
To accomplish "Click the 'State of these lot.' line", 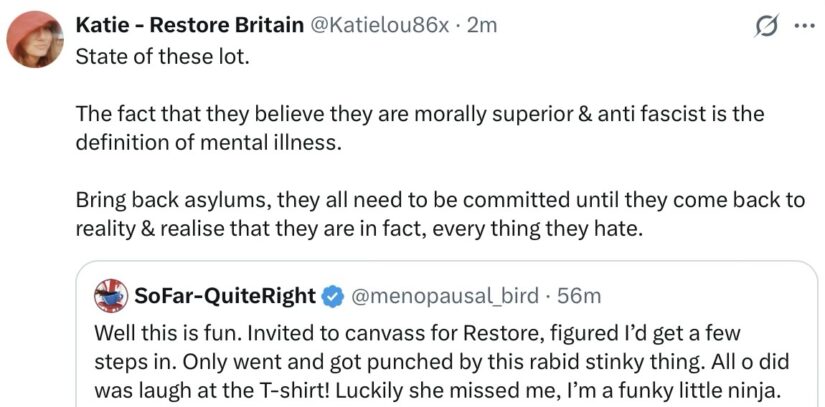I will coord(162,56).
